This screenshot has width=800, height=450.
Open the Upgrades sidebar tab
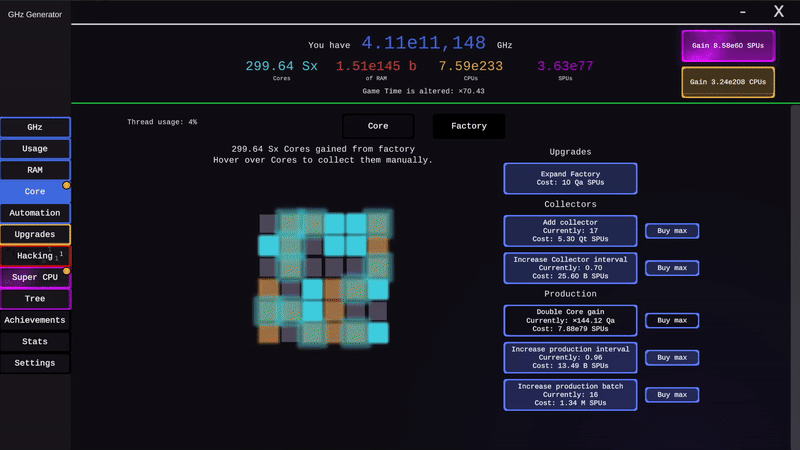coord(35,234)
